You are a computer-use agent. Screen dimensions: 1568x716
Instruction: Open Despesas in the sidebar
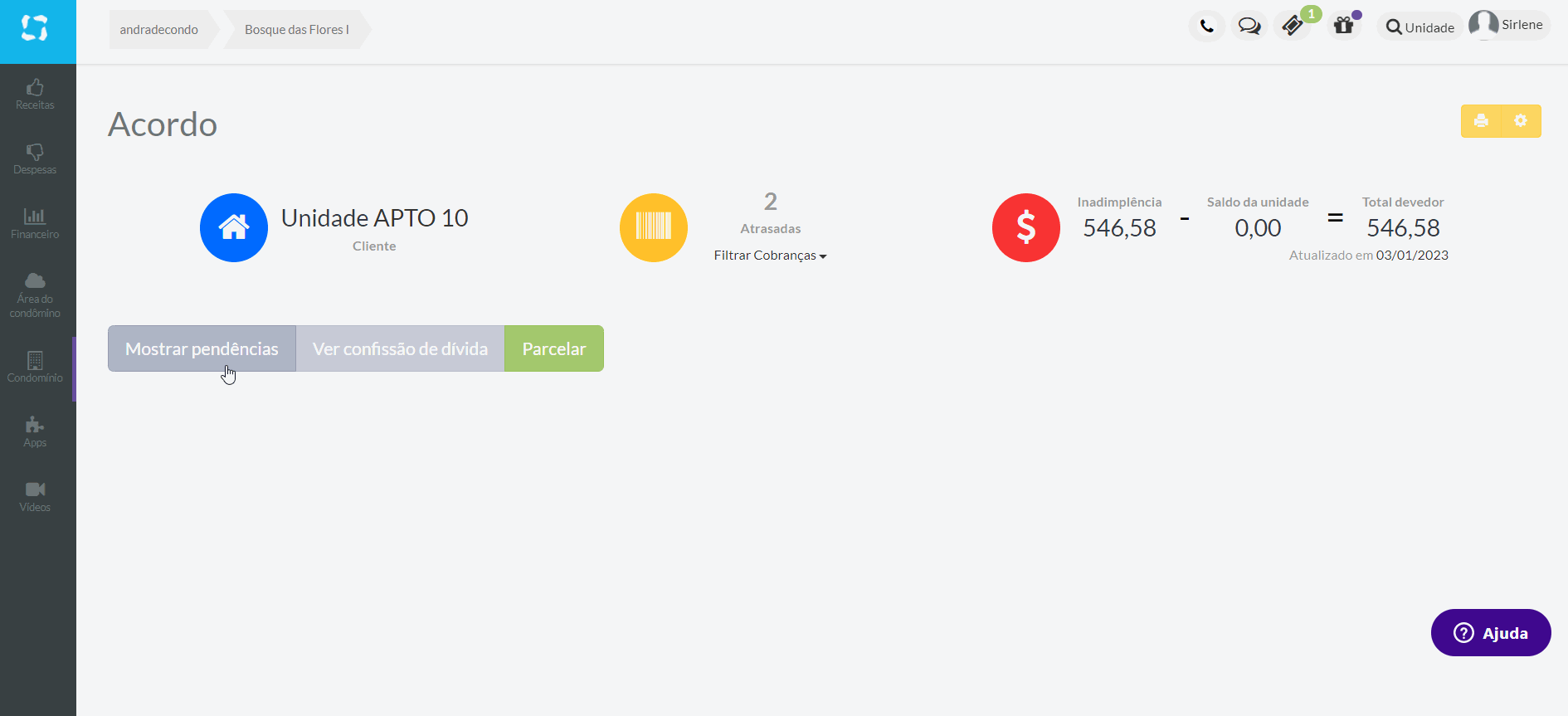coord(35,159)
